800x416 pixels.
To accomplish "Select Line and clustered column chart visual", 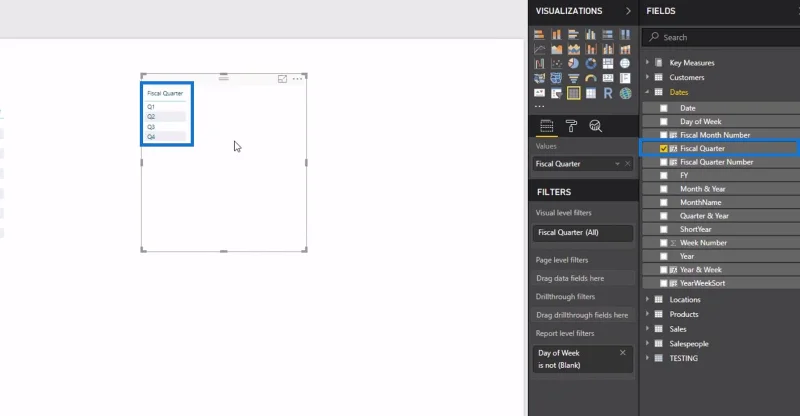I will tap(608, 49).
